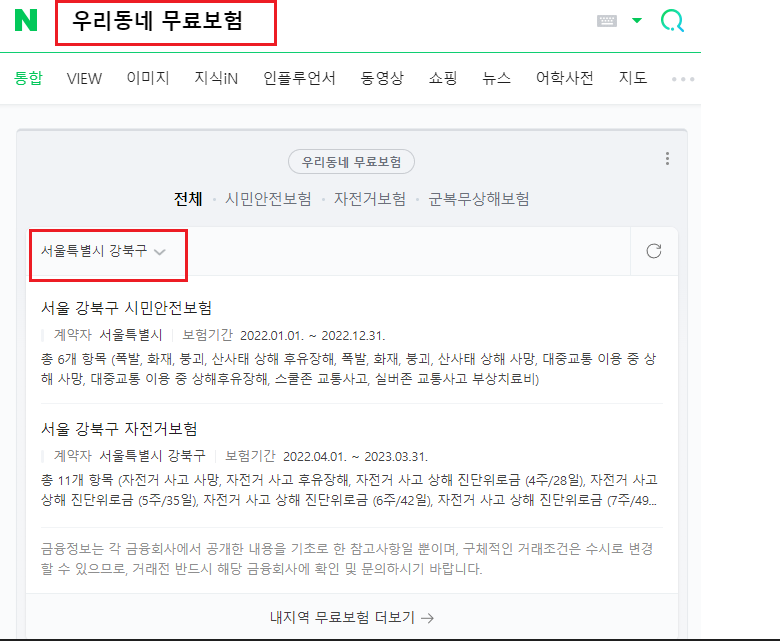Open the 인플루언서 tab

[299, 78]
